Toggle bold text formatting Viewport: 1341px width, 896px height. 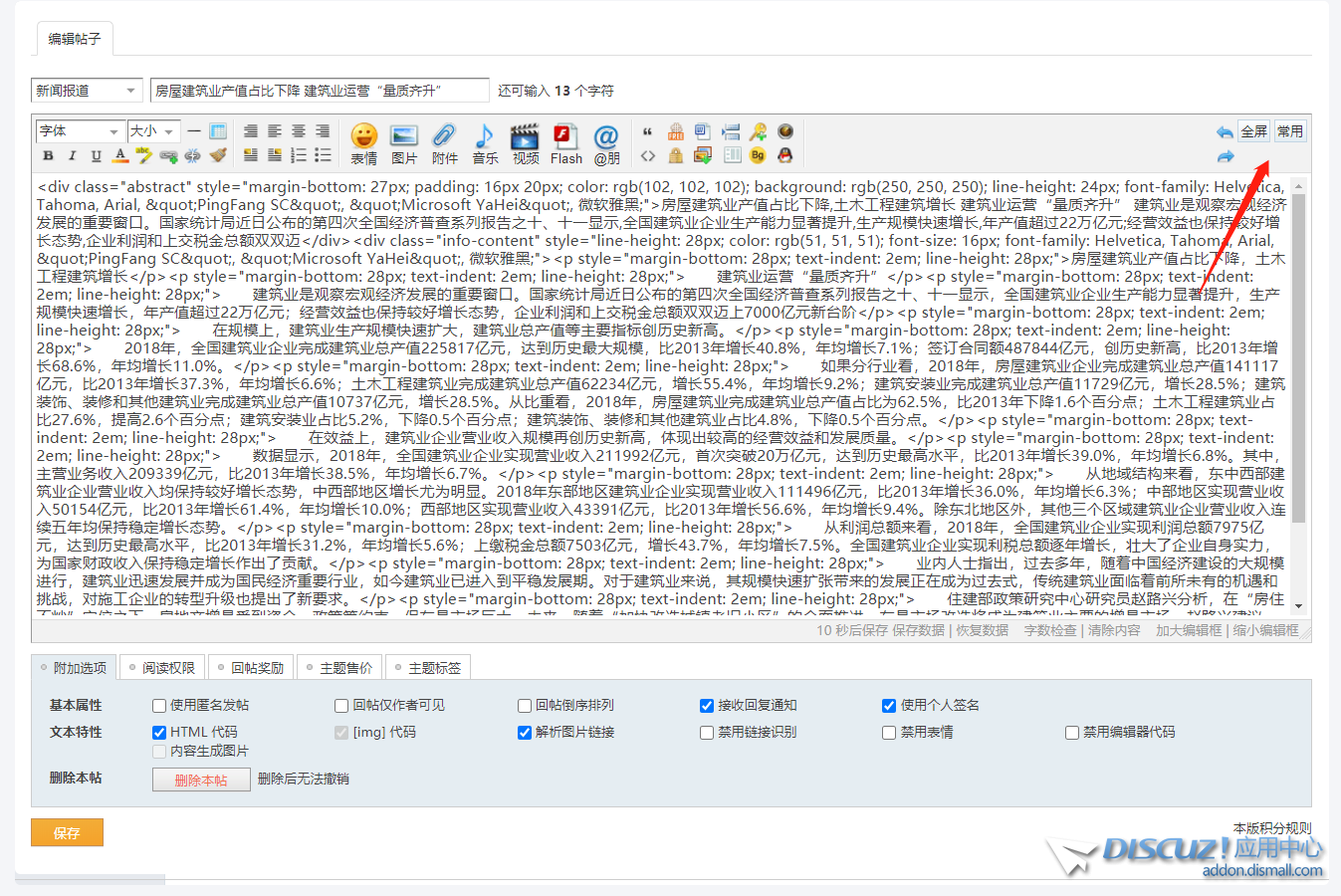(x=48, y=155)
